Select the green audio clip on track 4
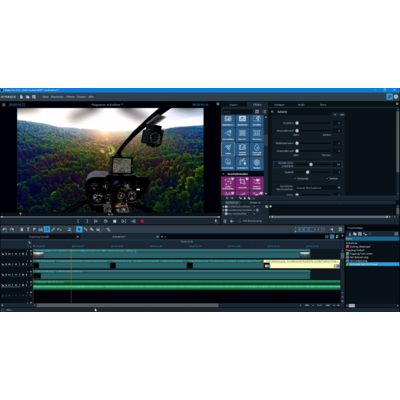Image resolution: width=400 pixels, height=400 pixels. 187,285
